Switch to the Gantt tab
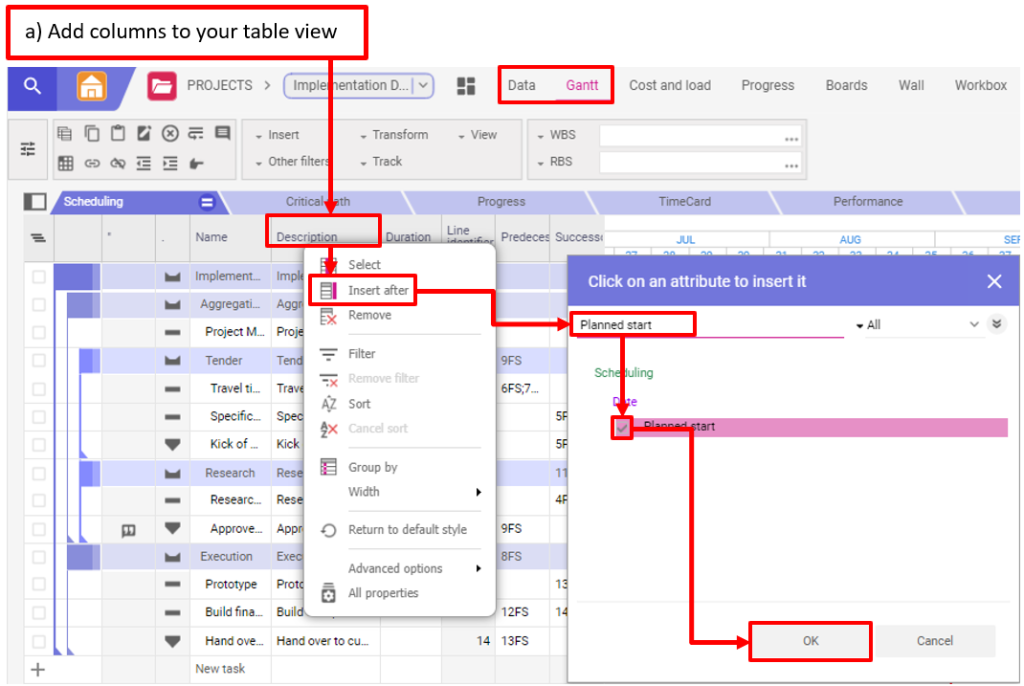 tap(582, 86)
